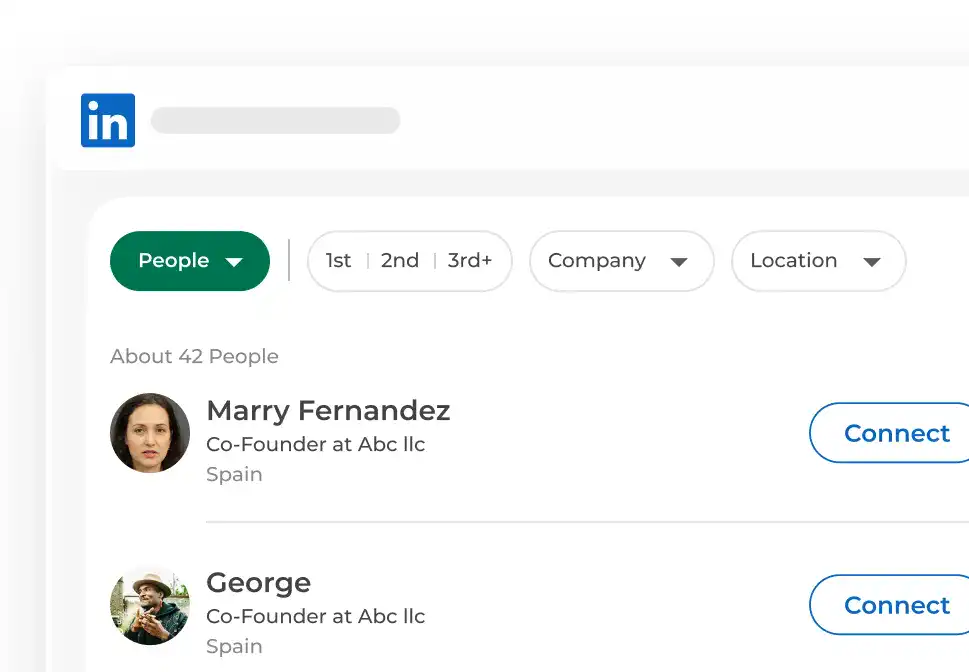Connect with Marry Fernandez

click(889, 433)
